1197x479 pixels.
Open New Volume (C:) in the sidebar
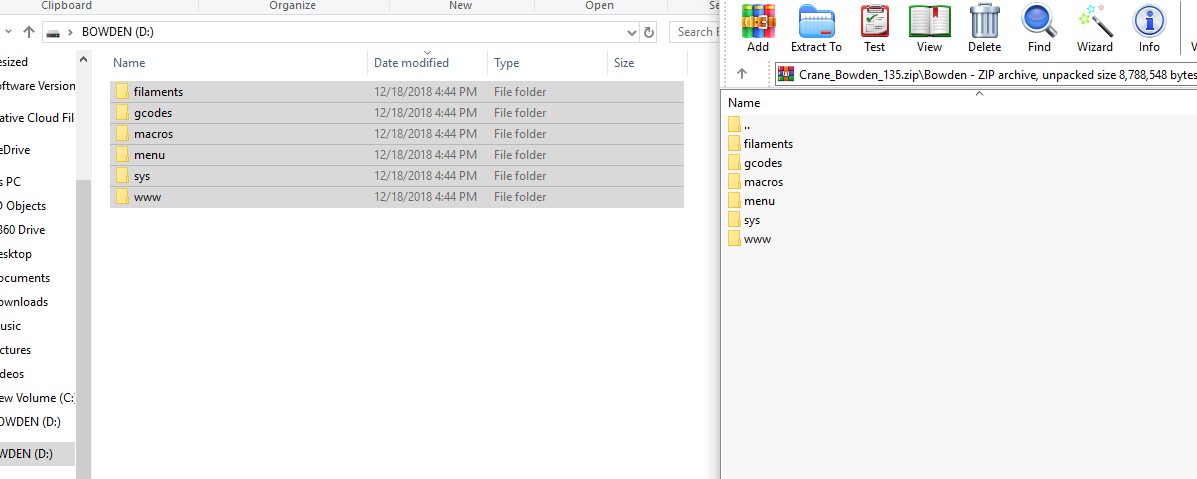pyautogui.click(x=37, y=398)
